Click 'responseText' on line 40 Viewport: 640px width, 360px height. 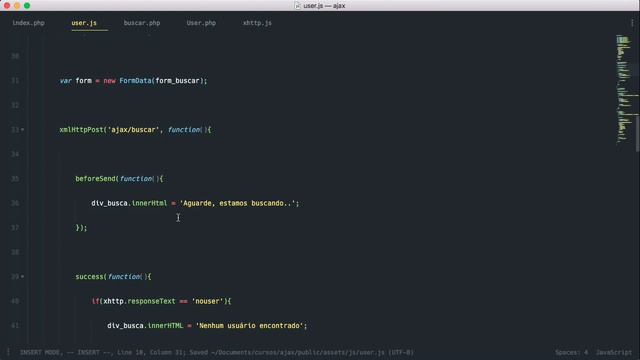coord(151,301)
